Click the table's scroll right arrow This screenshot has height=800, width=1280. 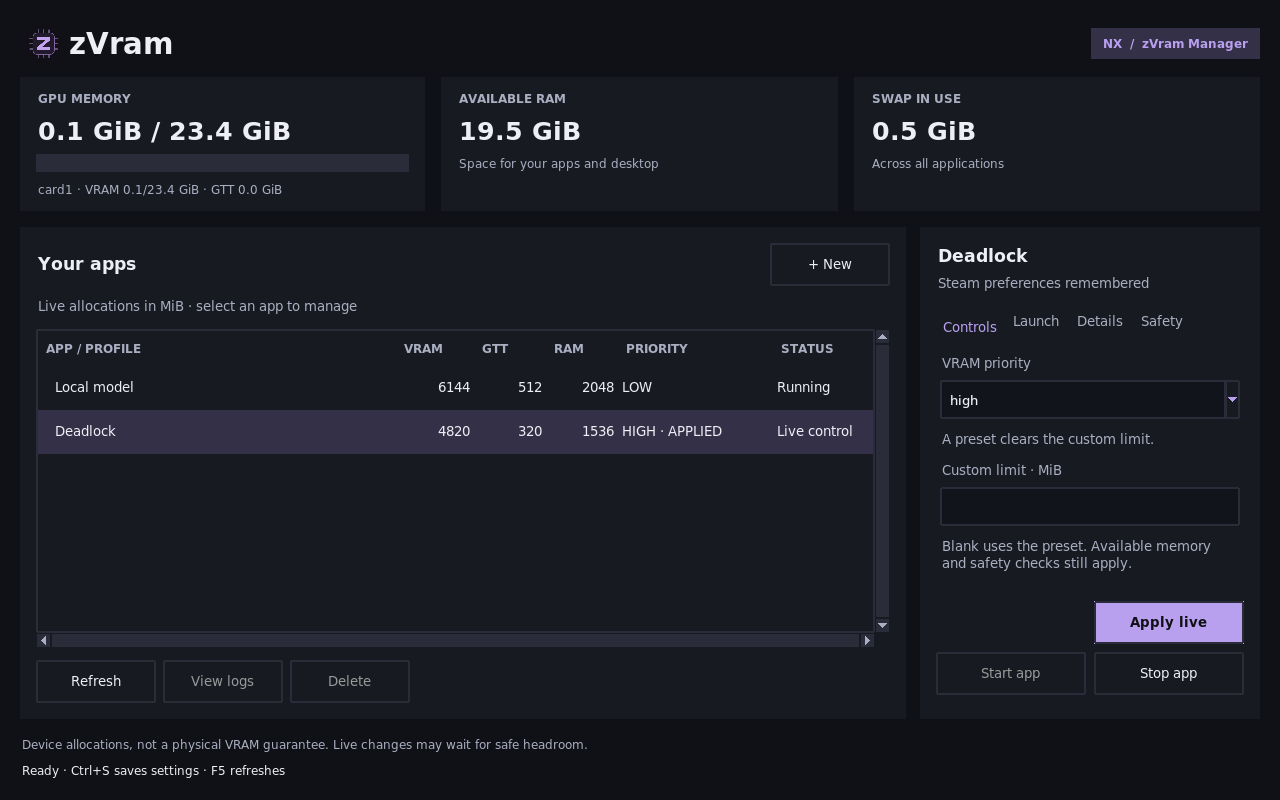pos(867,640)
